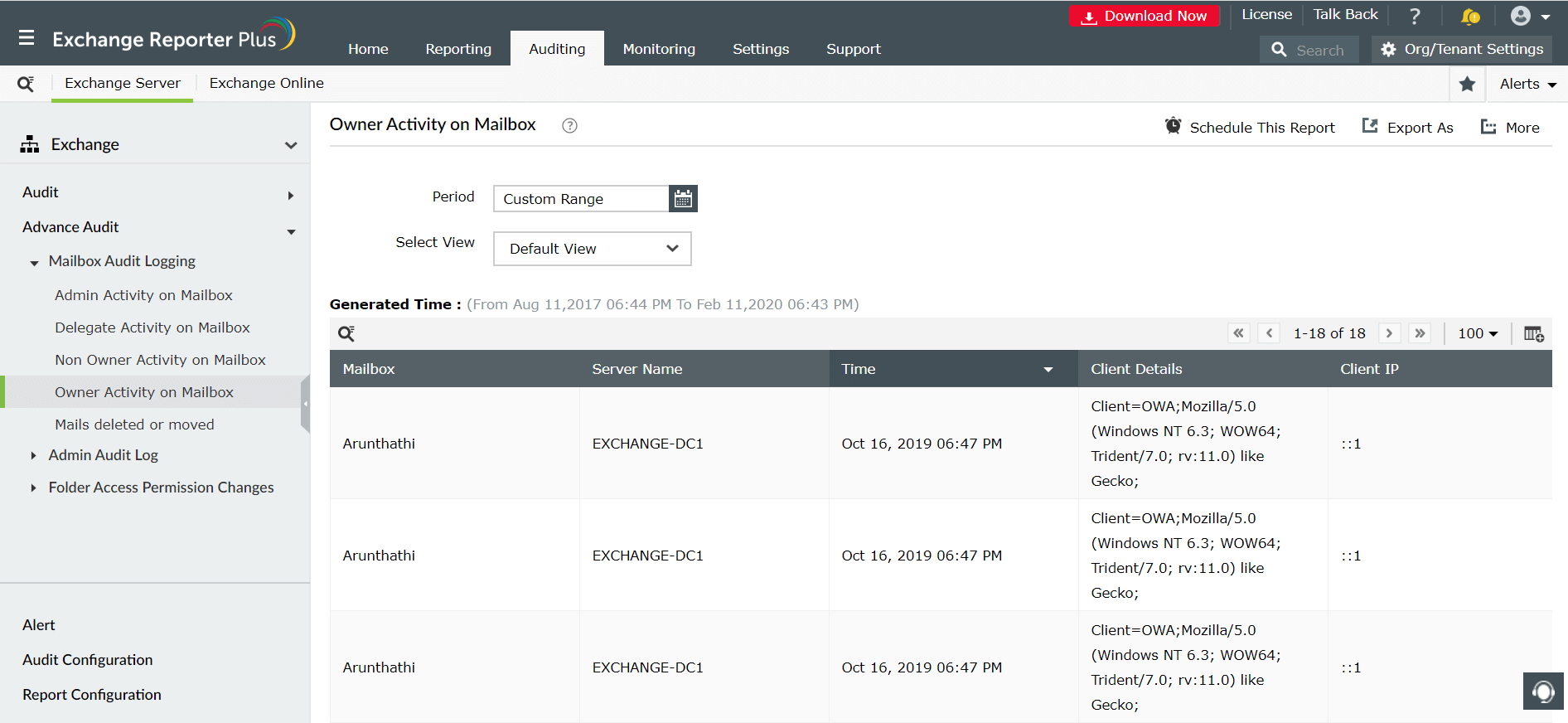This screenshot has height=723, width=1568.
Task: Go to previous page of results
Action: click(x=1269, y=333)
